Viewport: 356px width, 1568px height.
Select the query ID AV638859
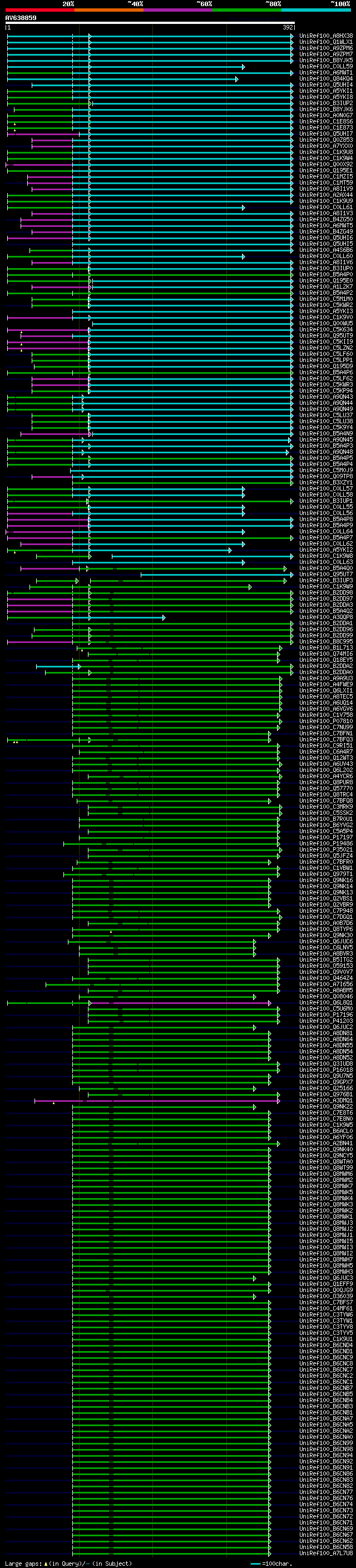pos(21,18)
